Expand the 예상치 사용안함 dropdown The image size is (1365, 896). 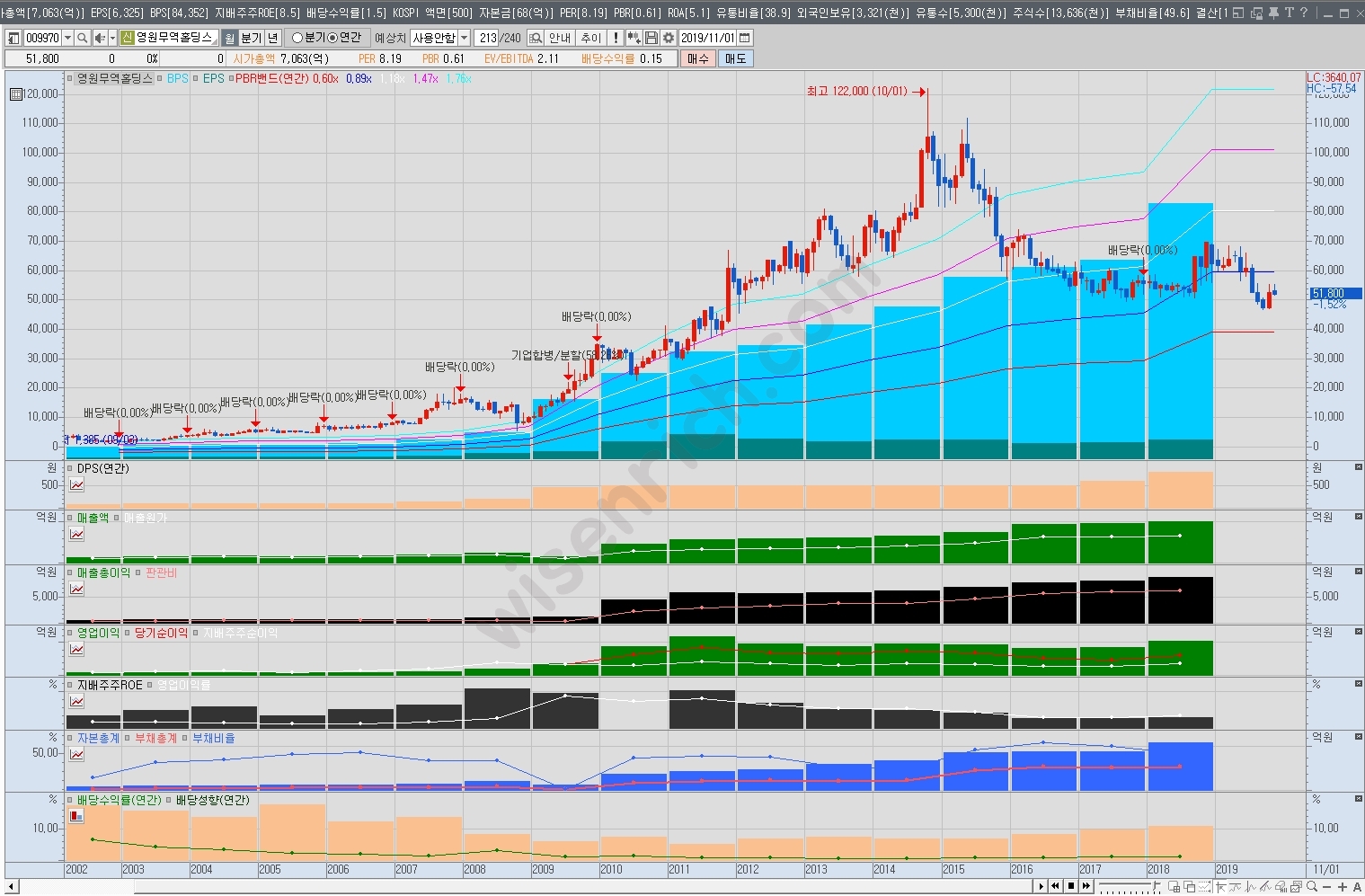pyautogui.click(x=464, y=38)
